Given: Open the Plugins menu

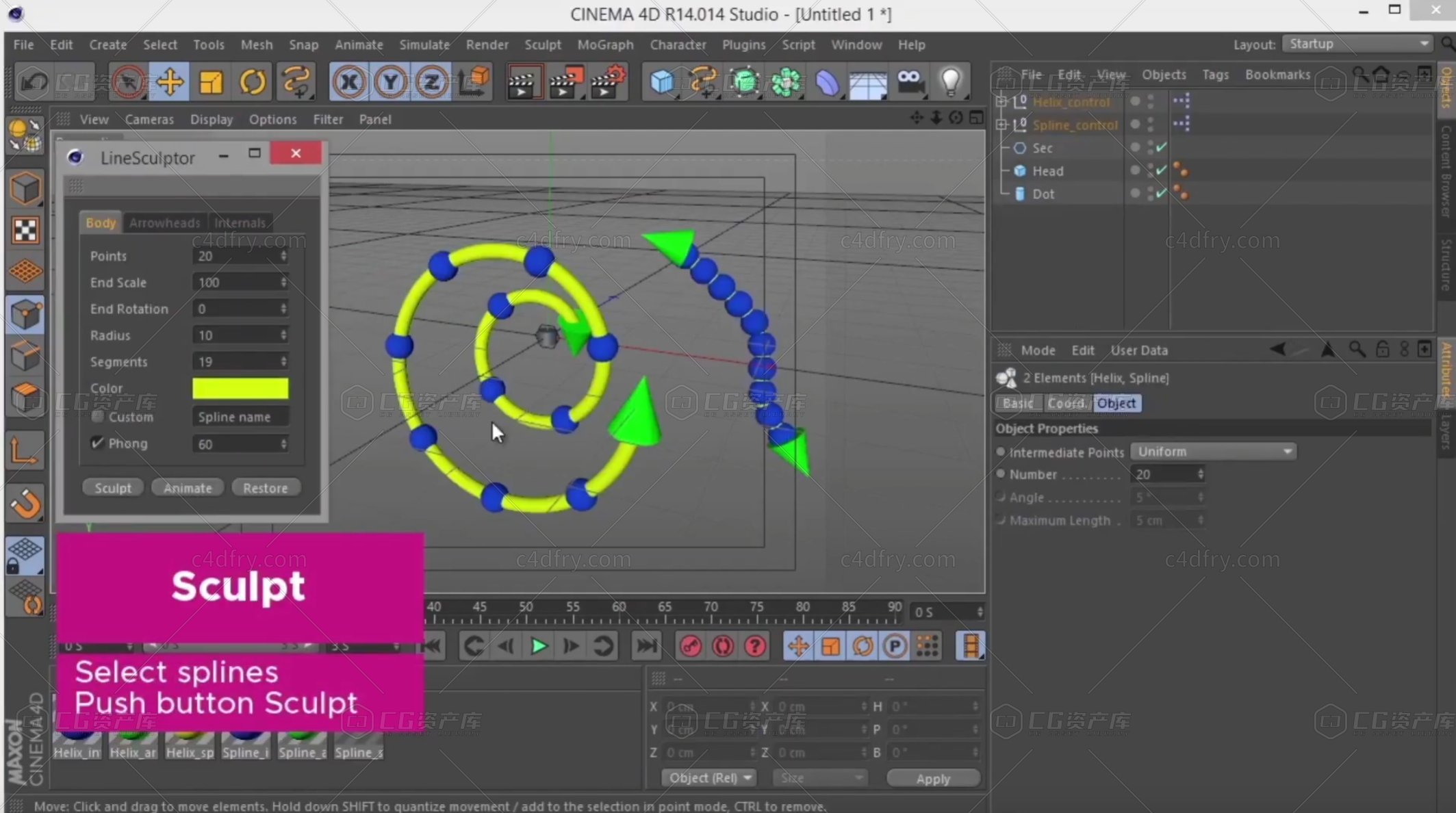Looking at the screenshot, I should coord(743,44).
